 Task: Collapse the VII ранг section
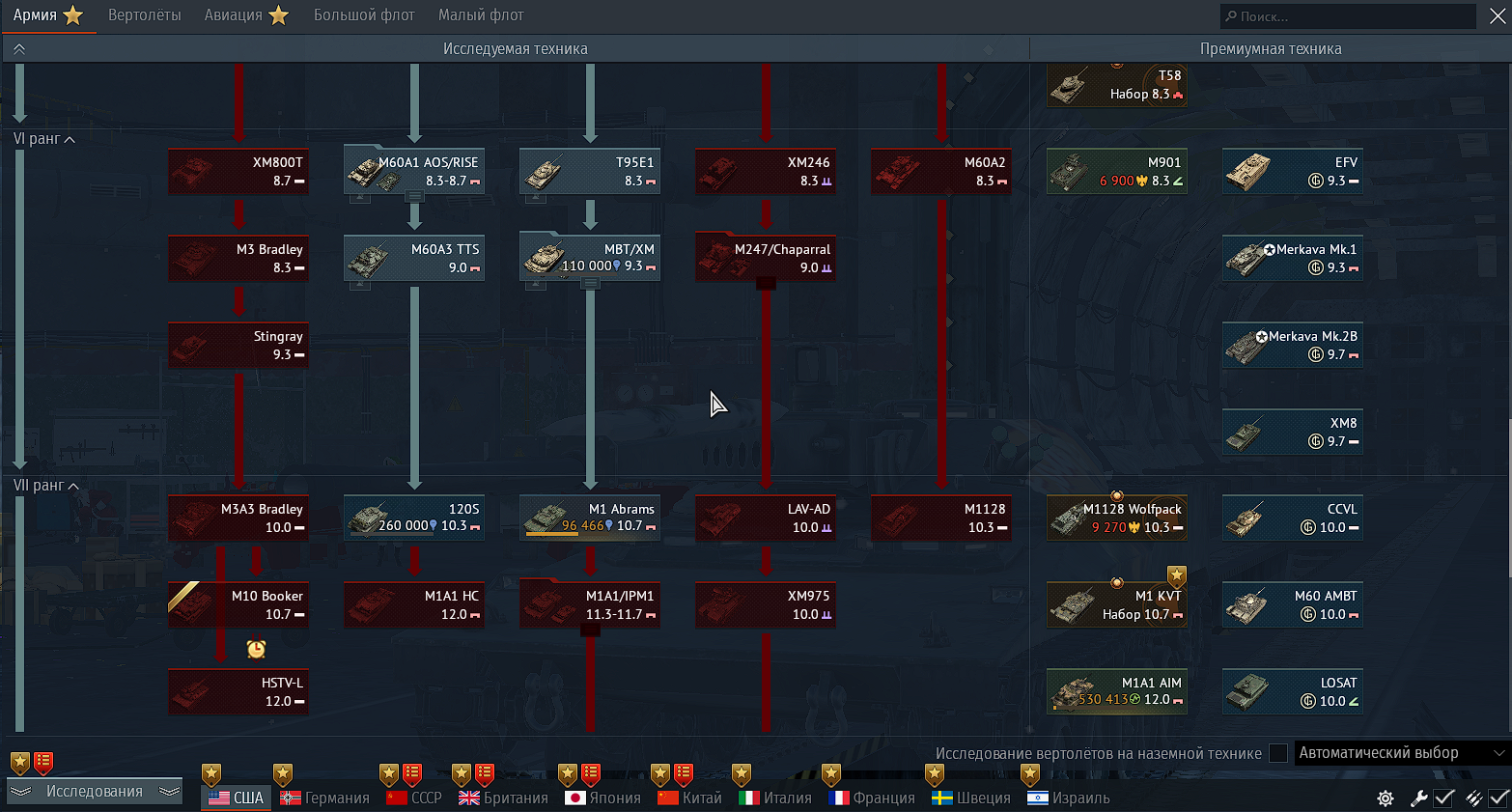pos(46,486)
